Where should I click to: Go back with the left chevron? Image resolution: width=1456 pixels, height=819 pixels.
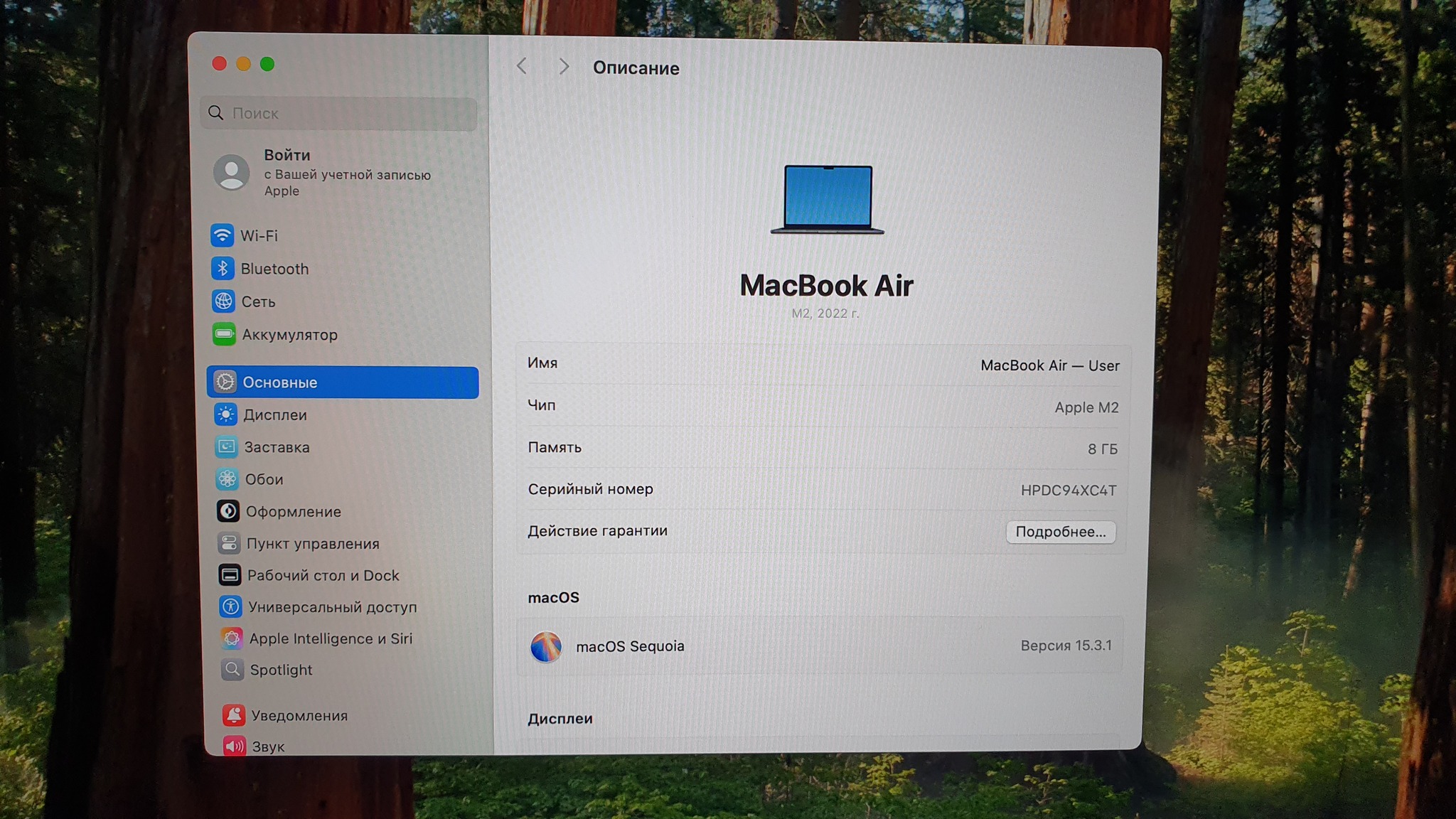tap(522, 67)
